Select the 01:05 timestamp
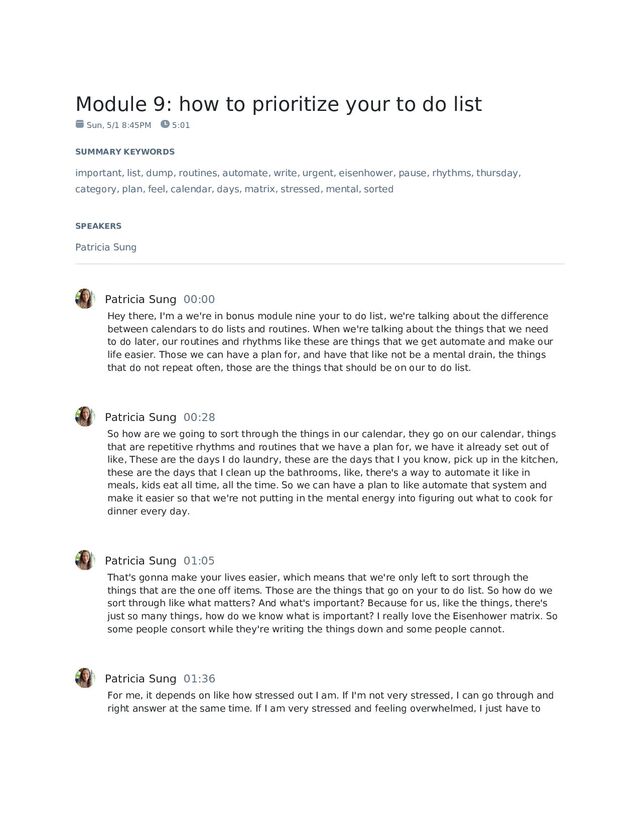Viewport: 640px width, 828px height. coord(199,561)
